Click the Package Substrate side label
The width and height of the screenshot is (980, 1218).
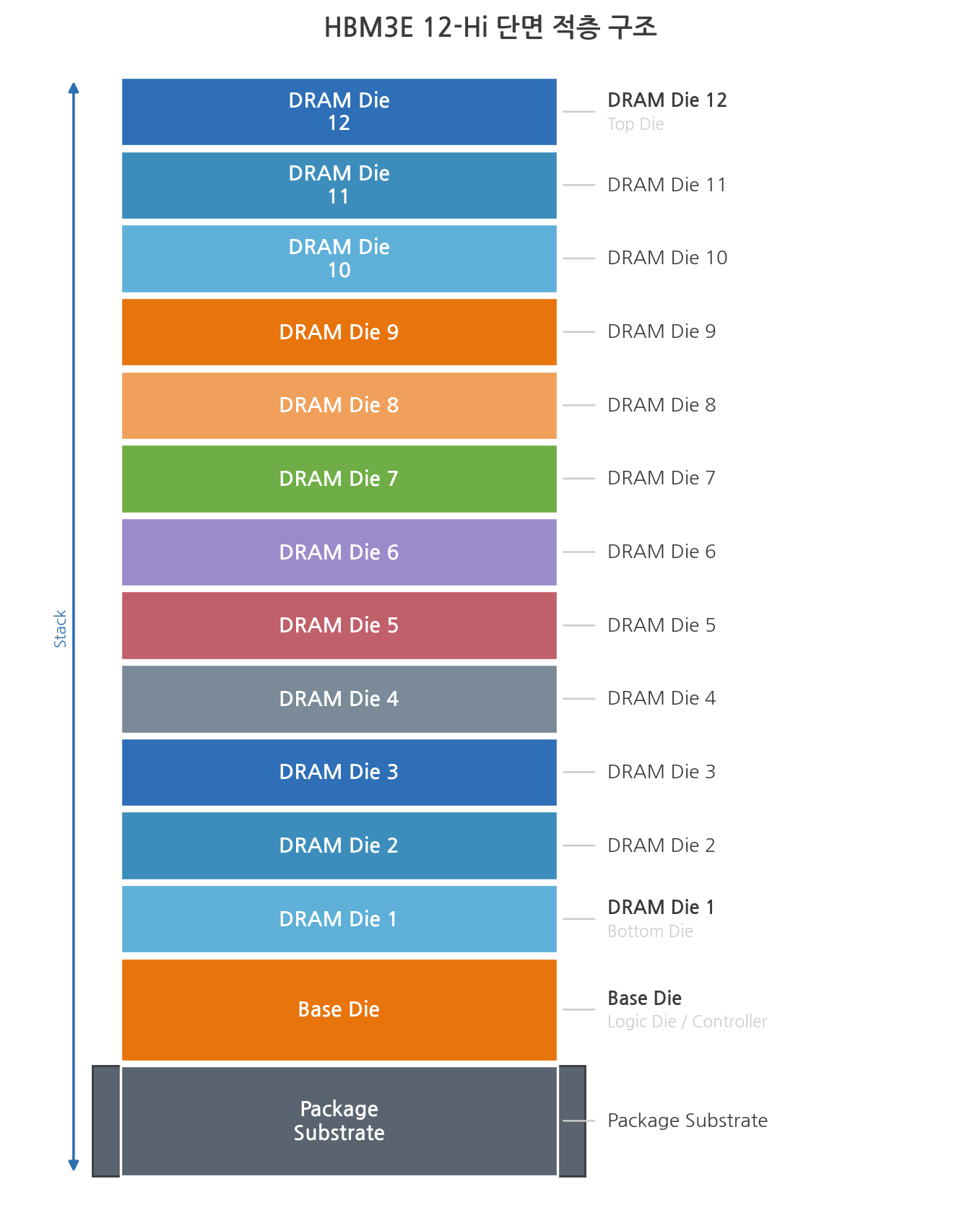[x=687, y=1121]
